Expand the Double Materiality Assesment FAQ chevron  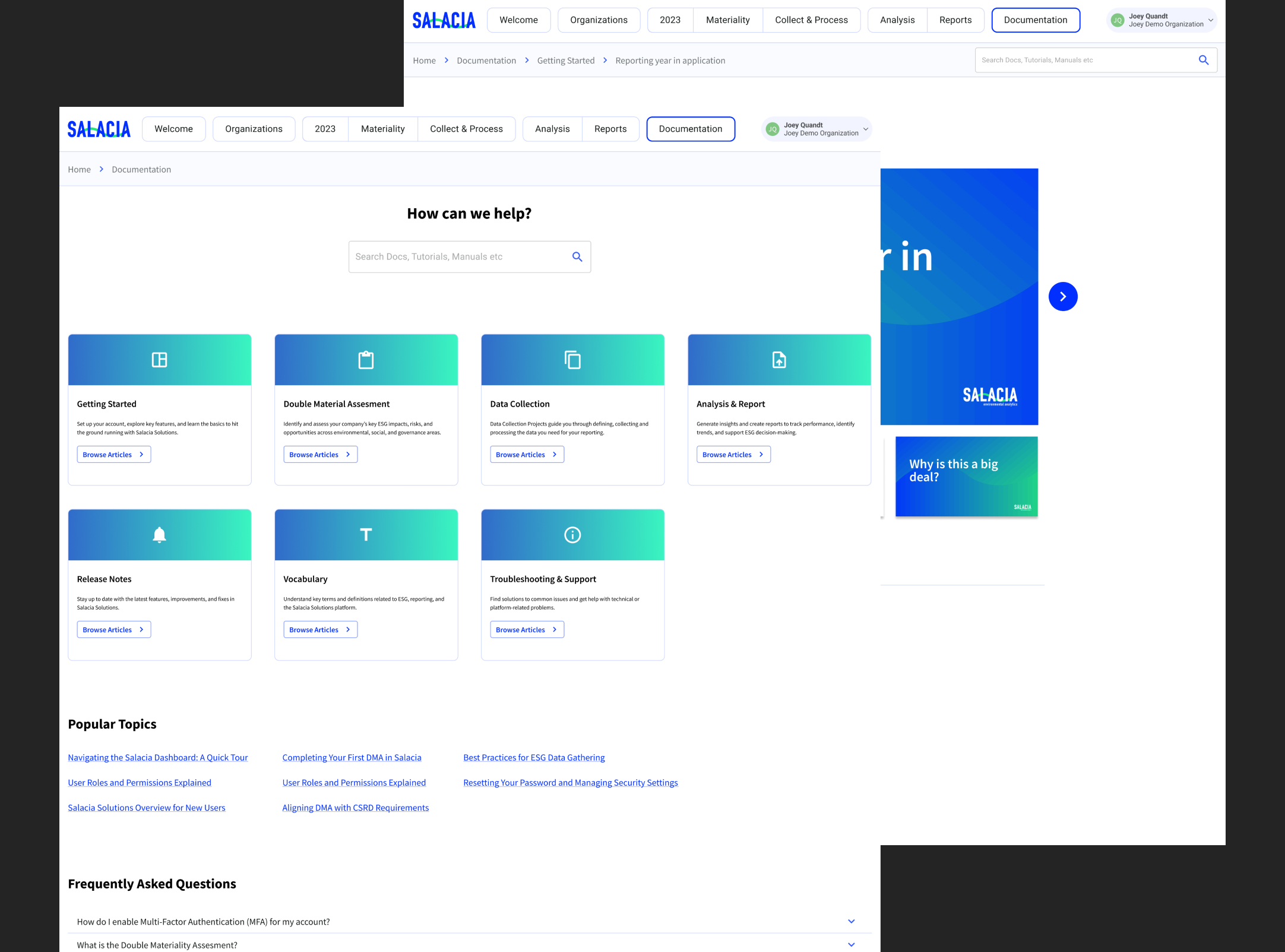(x=851, y=944)
